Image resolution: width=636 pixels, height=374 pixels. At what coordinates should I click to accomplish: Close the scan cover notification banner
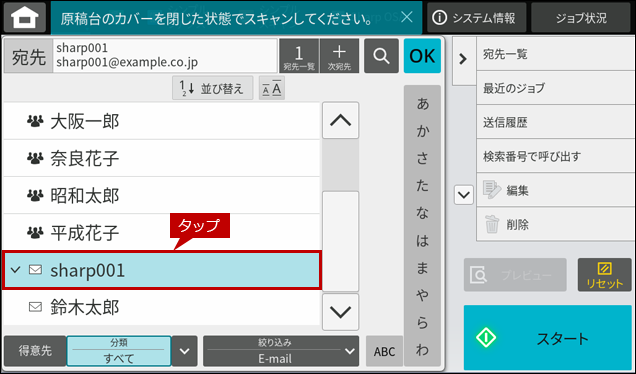click(406, 17)
